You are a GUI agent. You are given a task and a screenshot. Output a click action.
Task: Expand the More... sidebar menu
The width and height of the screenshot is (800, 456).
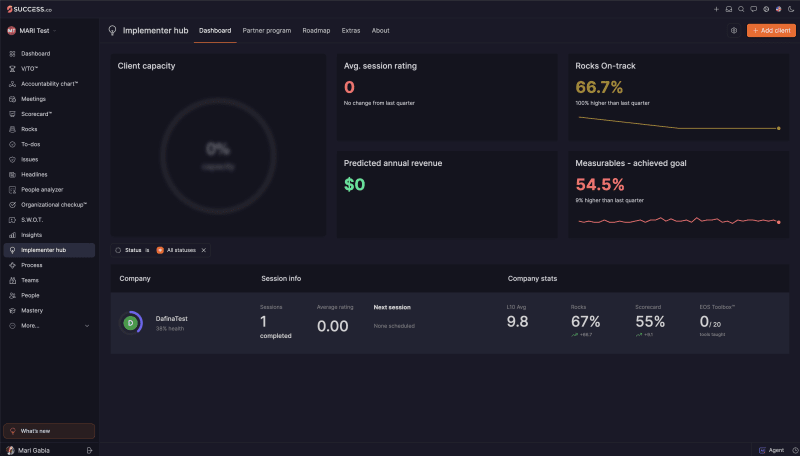coord(49,325)
